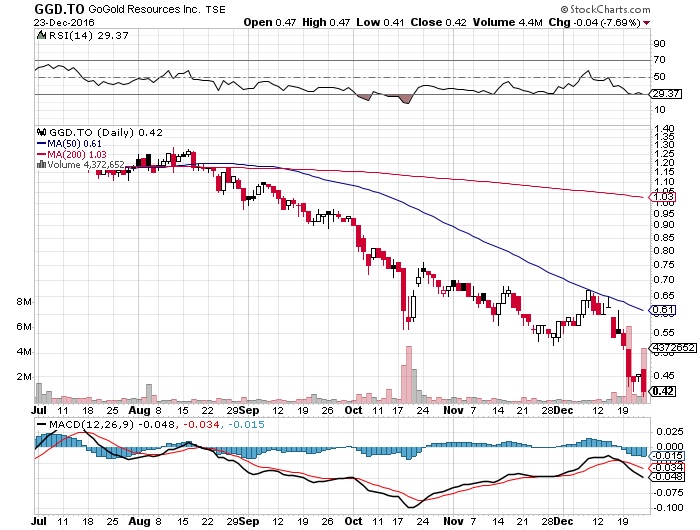Click the MACD(12,26,9) legend label
This screenshot has width=700, height=530.
click(x=91, y=424)
